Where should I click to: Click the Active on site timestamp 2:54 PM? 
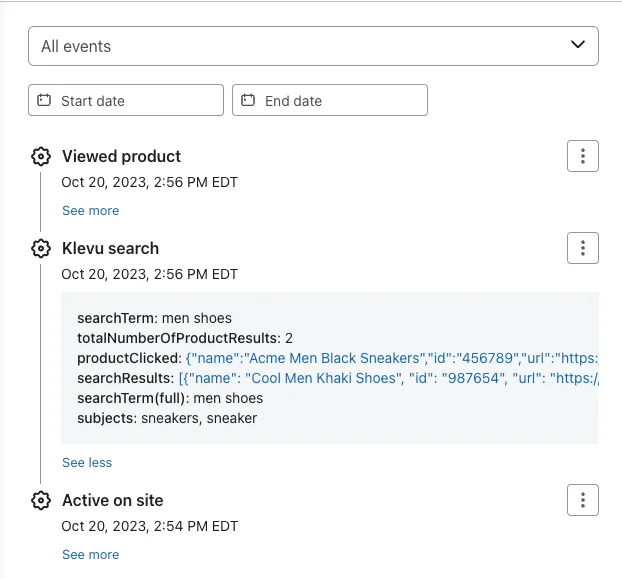(x=150, y=526)
